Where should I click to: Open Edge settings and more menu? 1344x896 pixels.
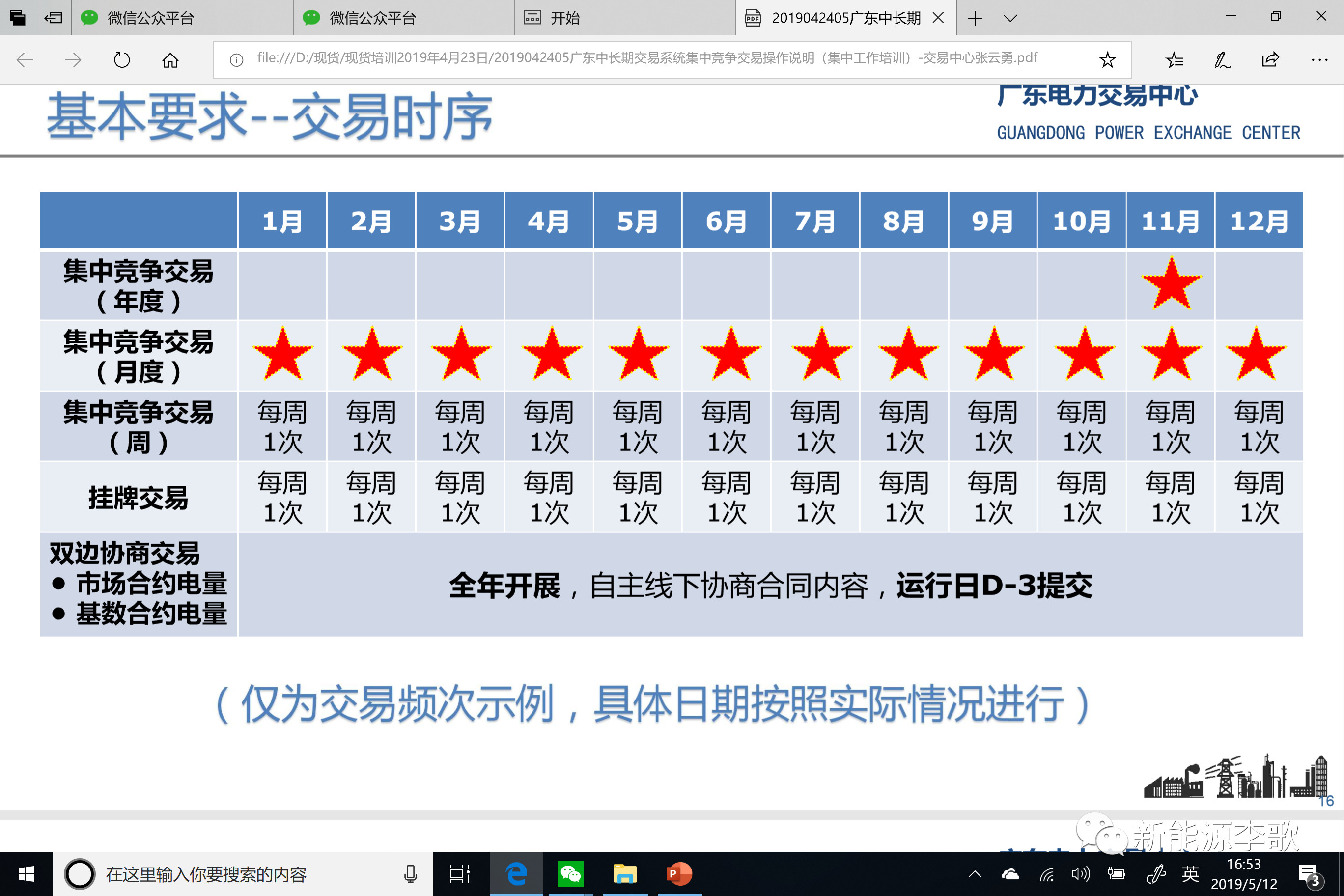coord(1319,60)
